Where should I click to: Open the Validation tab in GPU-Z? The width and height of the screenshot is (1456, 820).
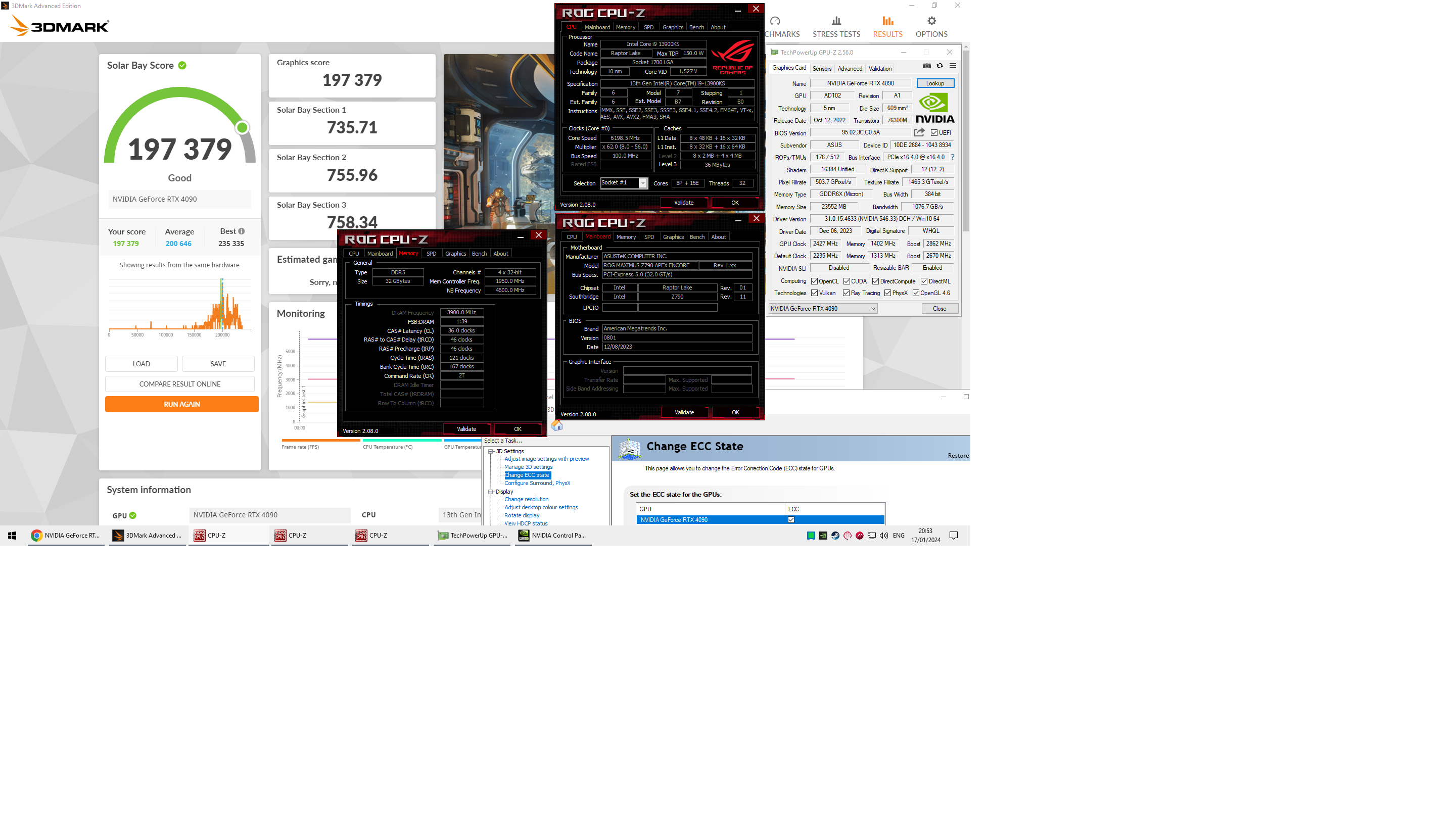879,68
